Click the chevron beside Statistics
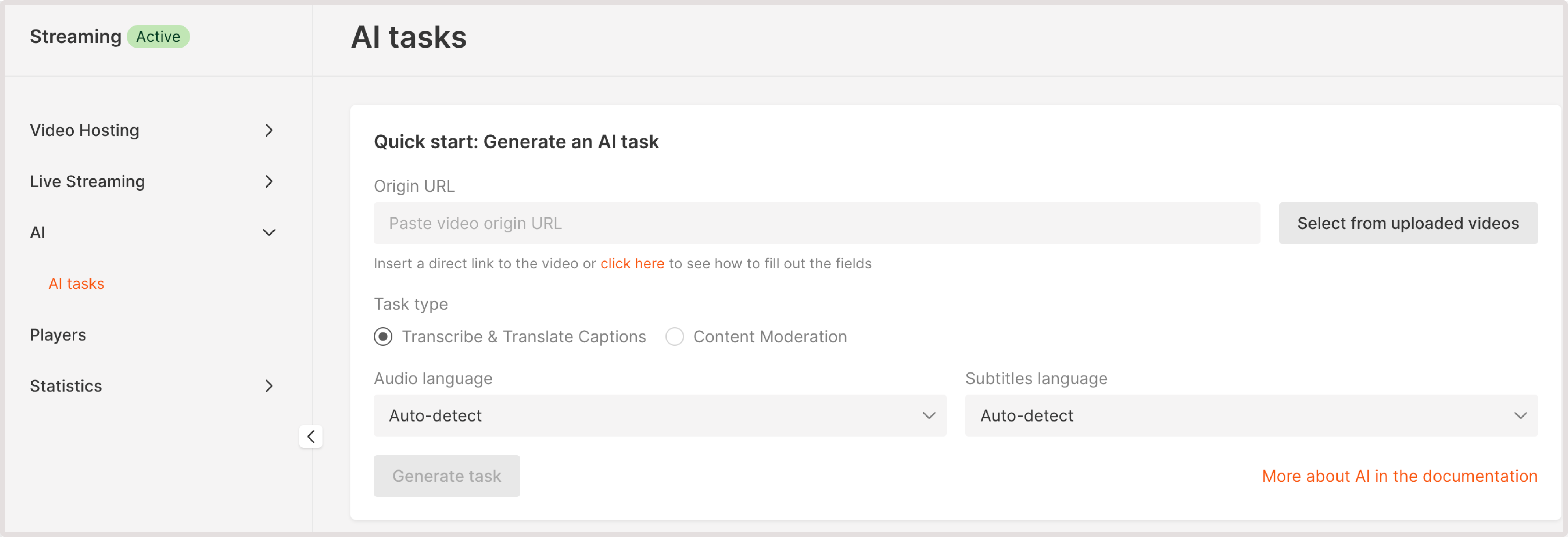 tap(268, 386)
